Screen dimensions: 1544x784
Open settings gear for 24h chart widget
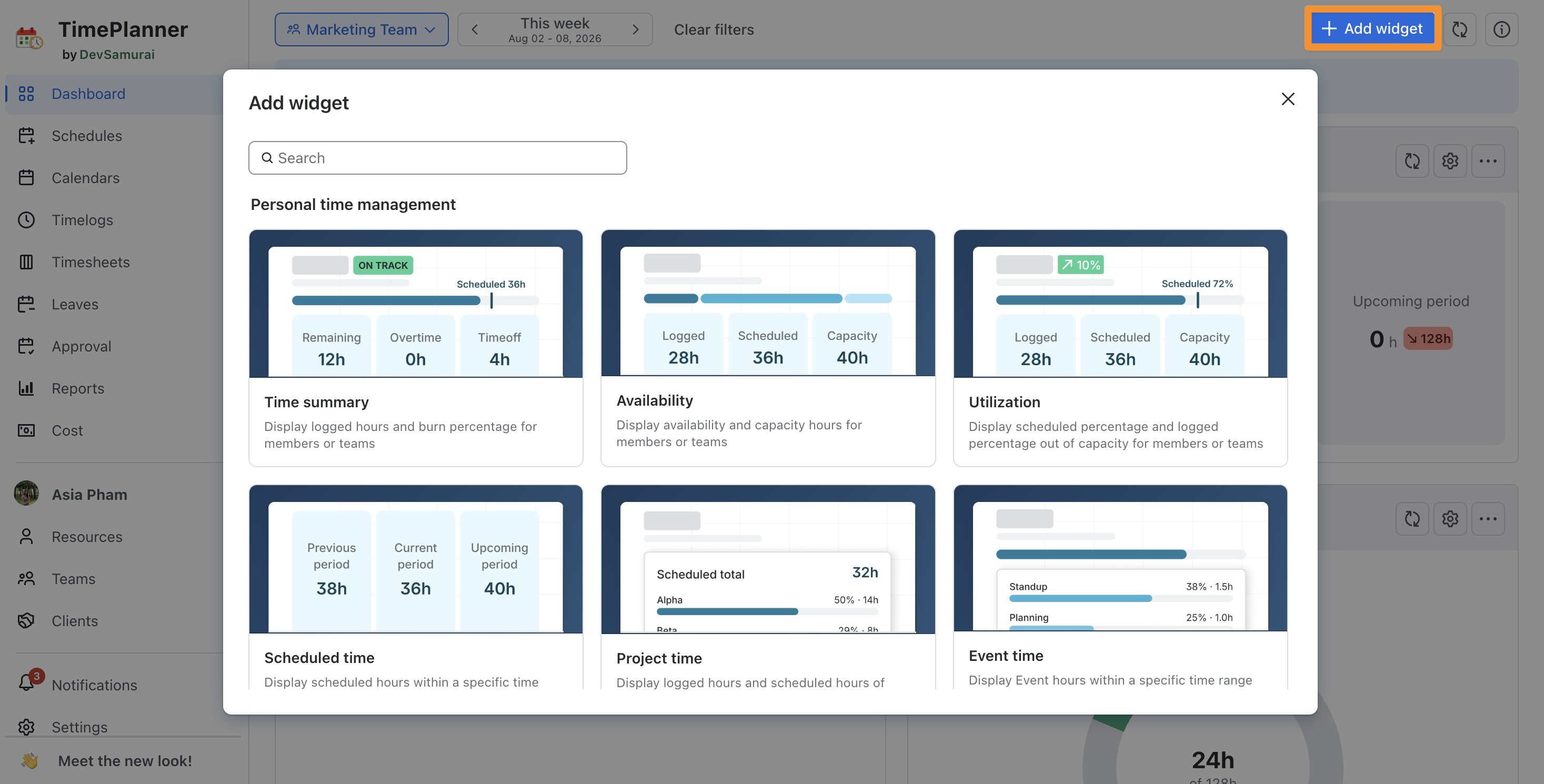tap(1450, 518)
